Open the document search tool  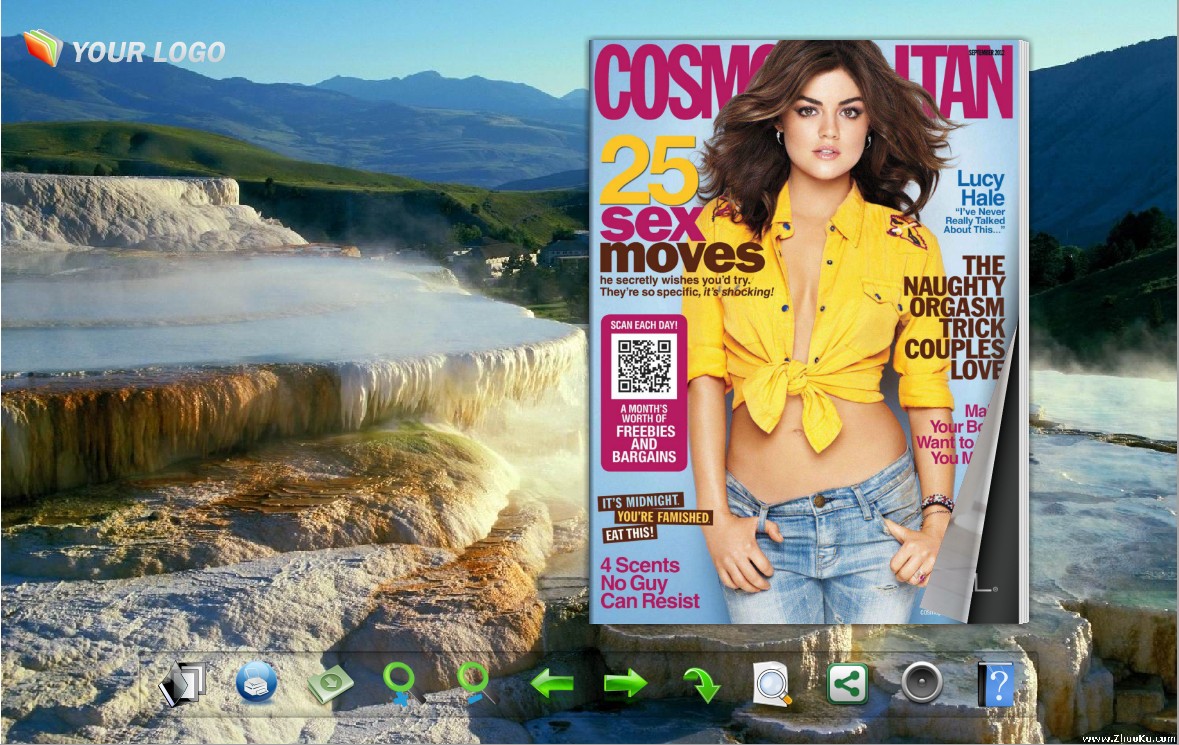[772, 684]
